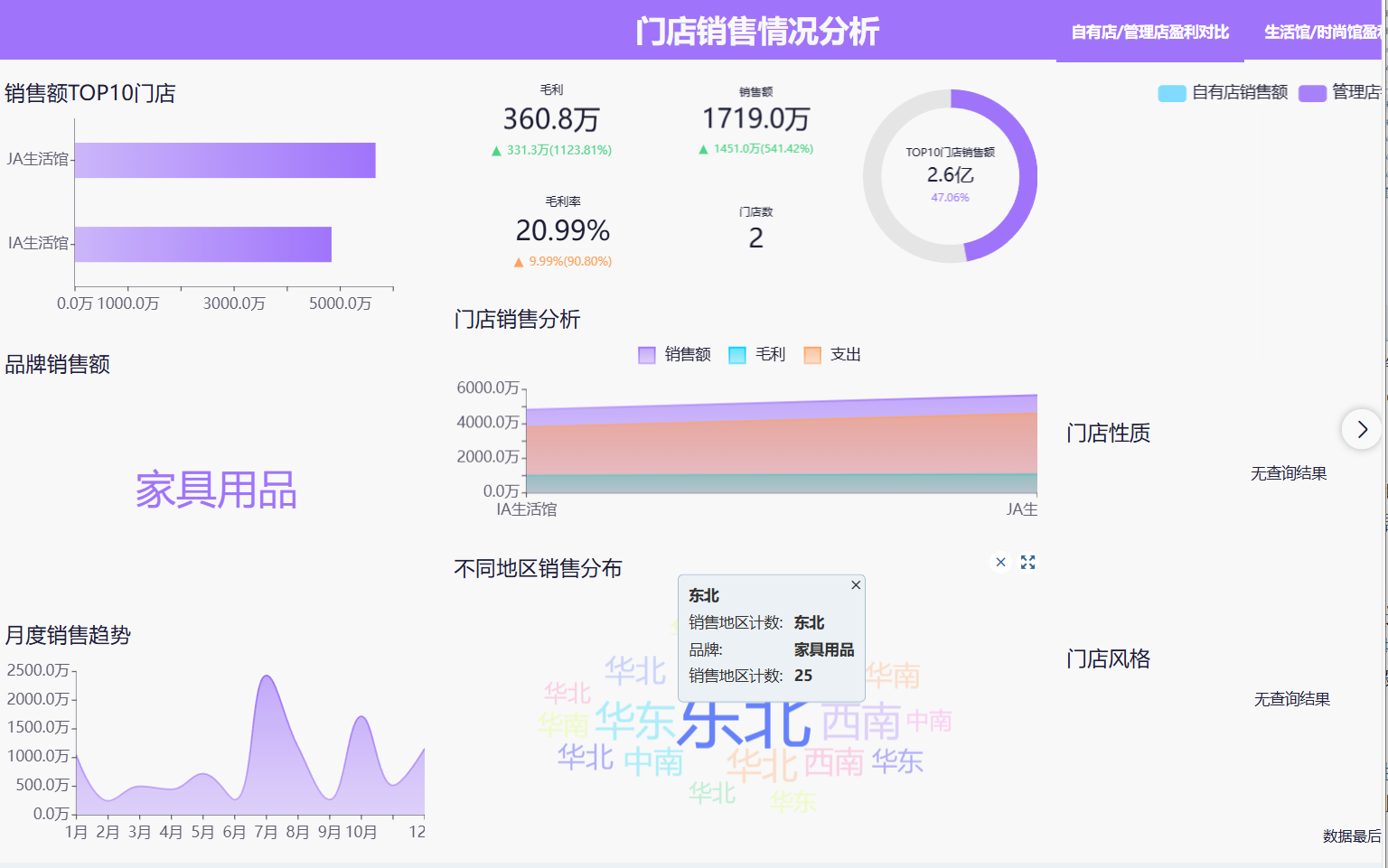Image resolution: width=1388 pixels, height=868 pixels.
Task: Go to next page with right chevron
Action: 1362,429
